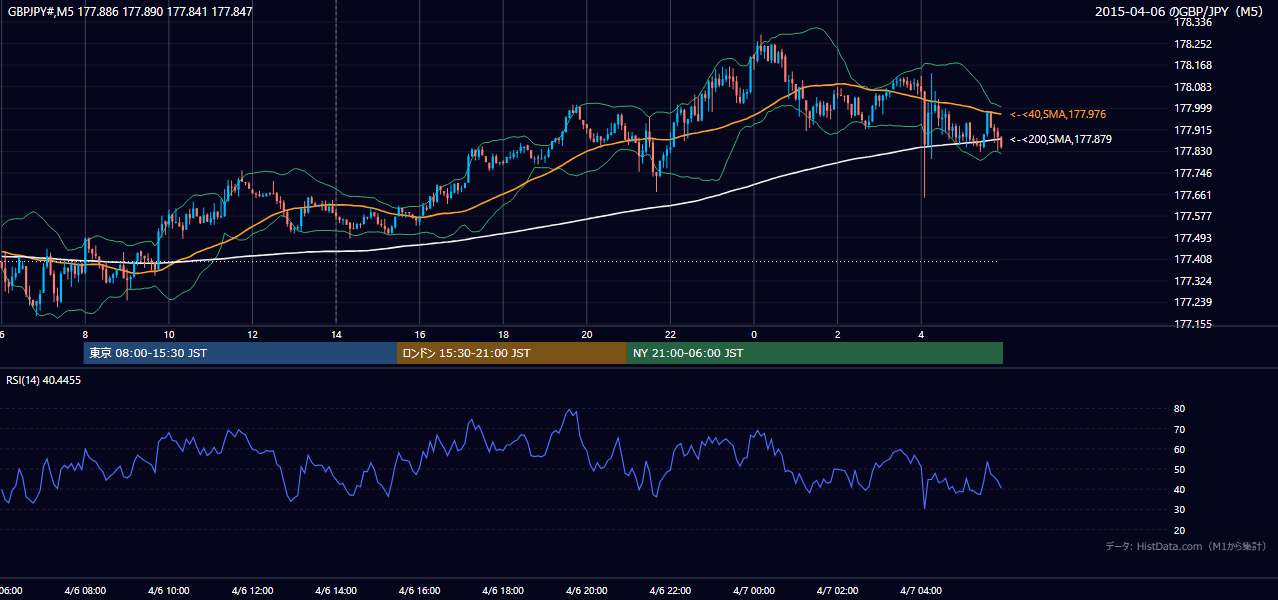Click the 4/7 00:00 timeline label
Screen dimensions: 1278x600
754,591
